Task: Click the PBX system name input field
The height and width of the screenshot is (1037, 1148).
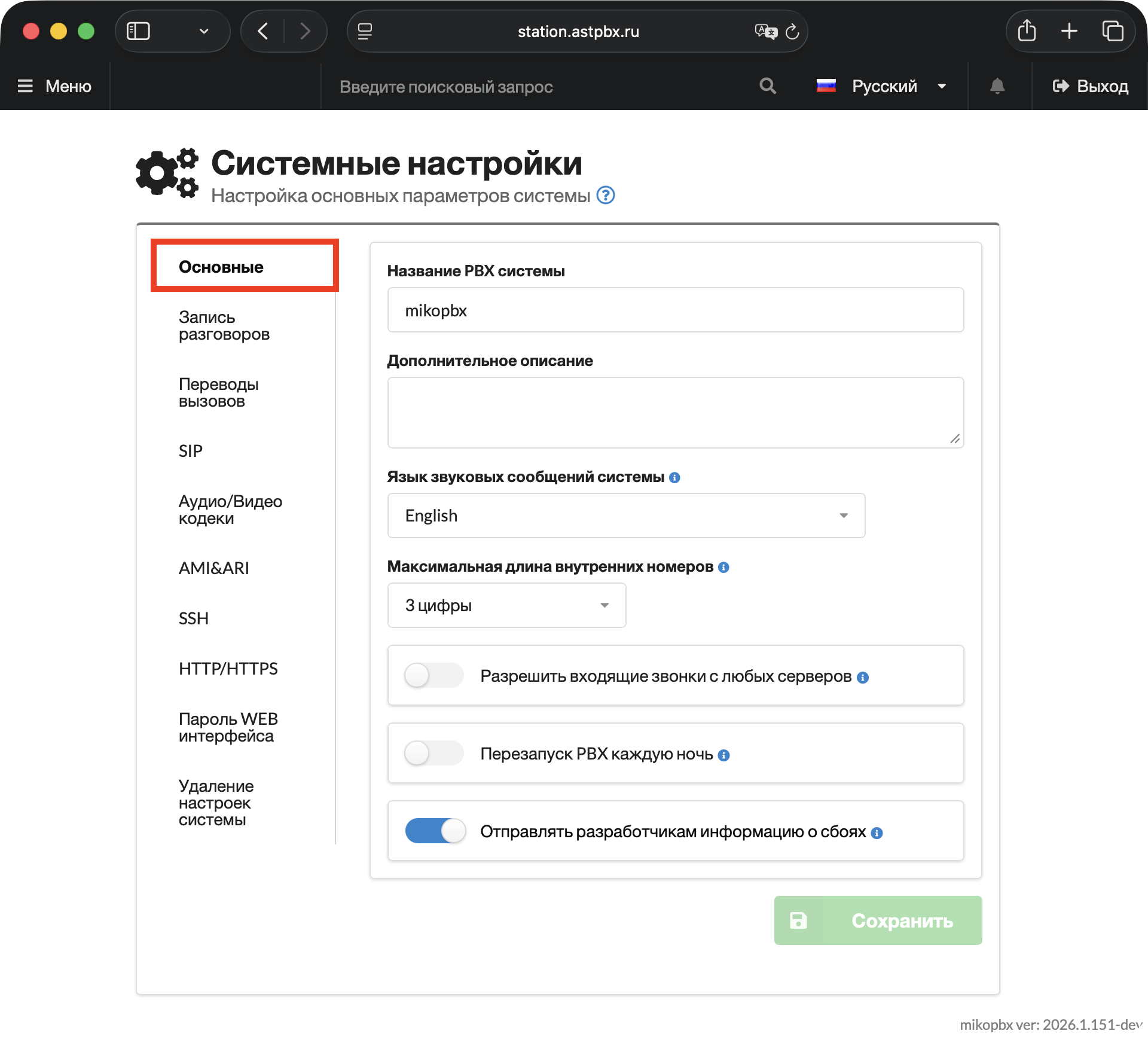Action: [675, 310]
